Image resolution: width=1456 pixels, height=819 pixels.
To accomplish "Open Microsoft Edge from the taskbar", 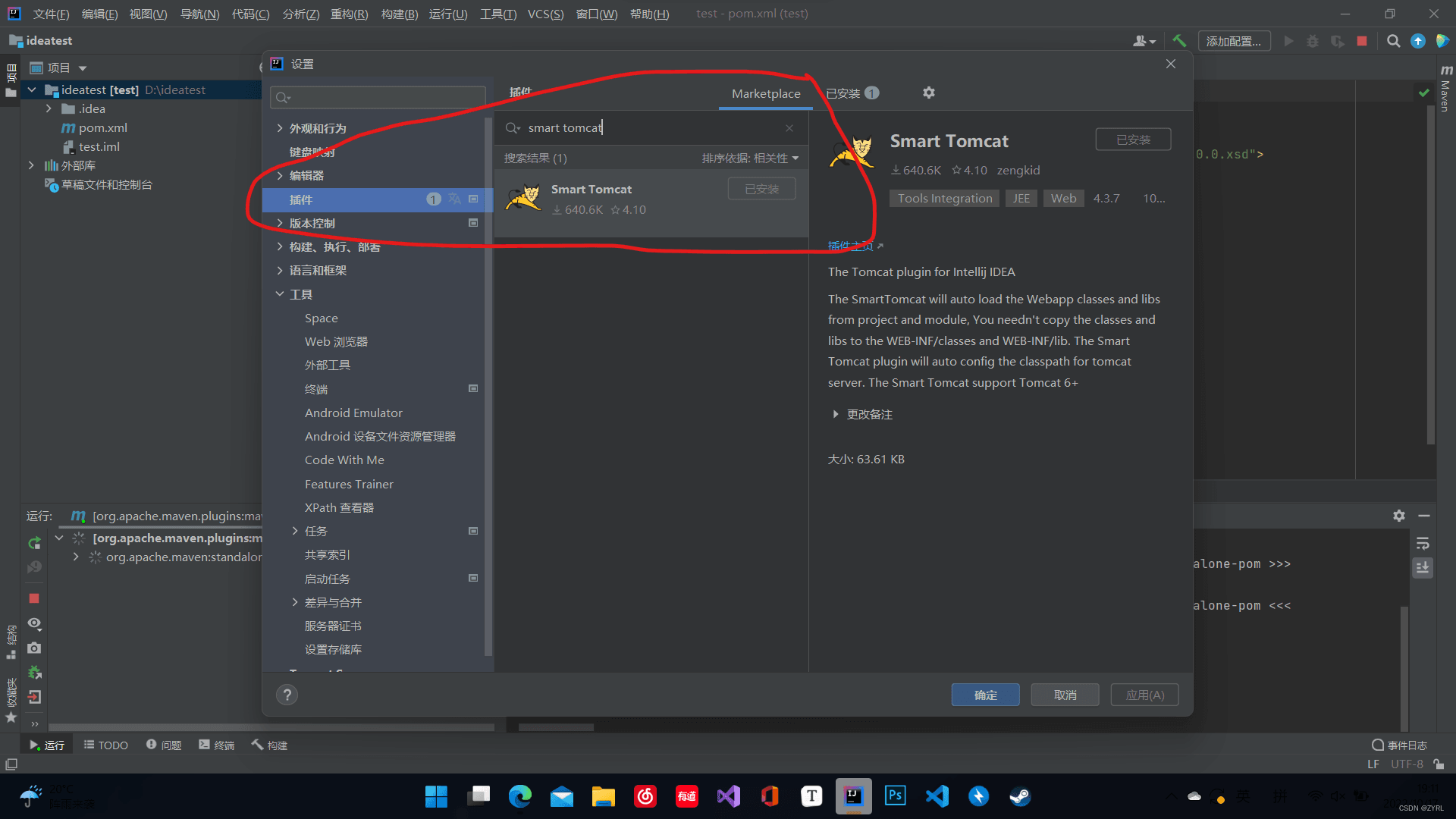I will [520, 796].
